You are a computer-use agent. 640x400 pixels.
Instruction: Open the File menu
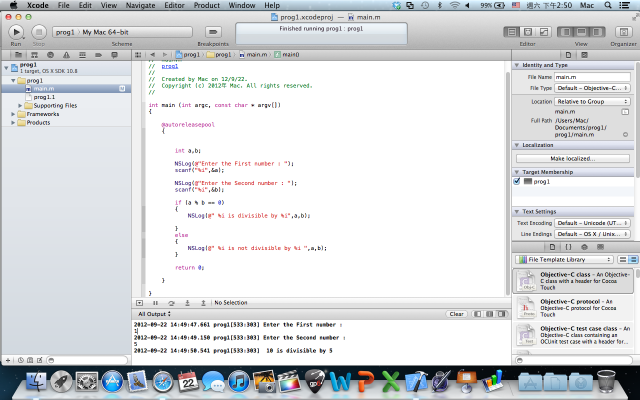click(63, 5)
